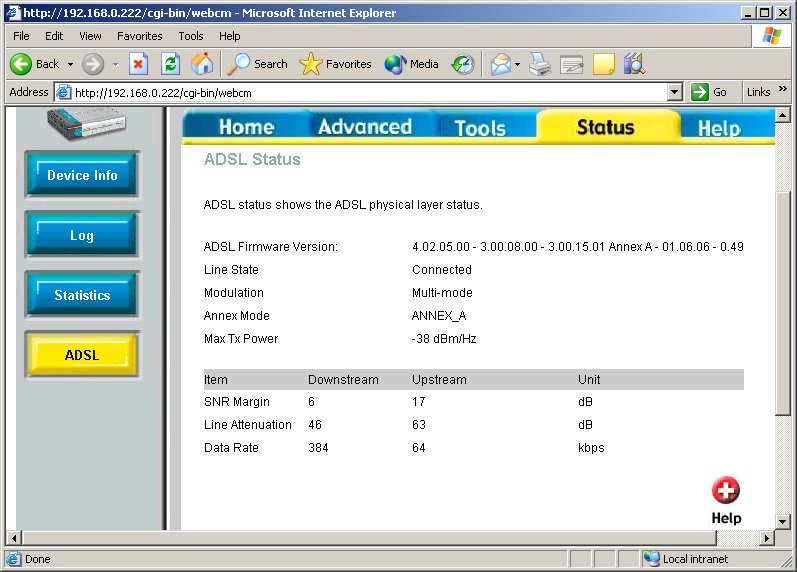Open the Media toolbar button

pos(412,64)
